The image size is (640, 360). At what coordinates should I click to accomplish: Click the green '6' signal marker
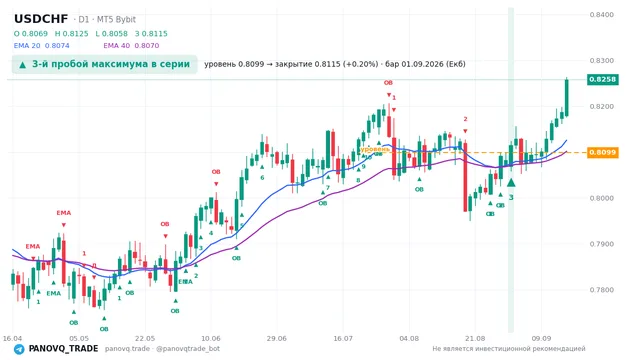(262, 178)
